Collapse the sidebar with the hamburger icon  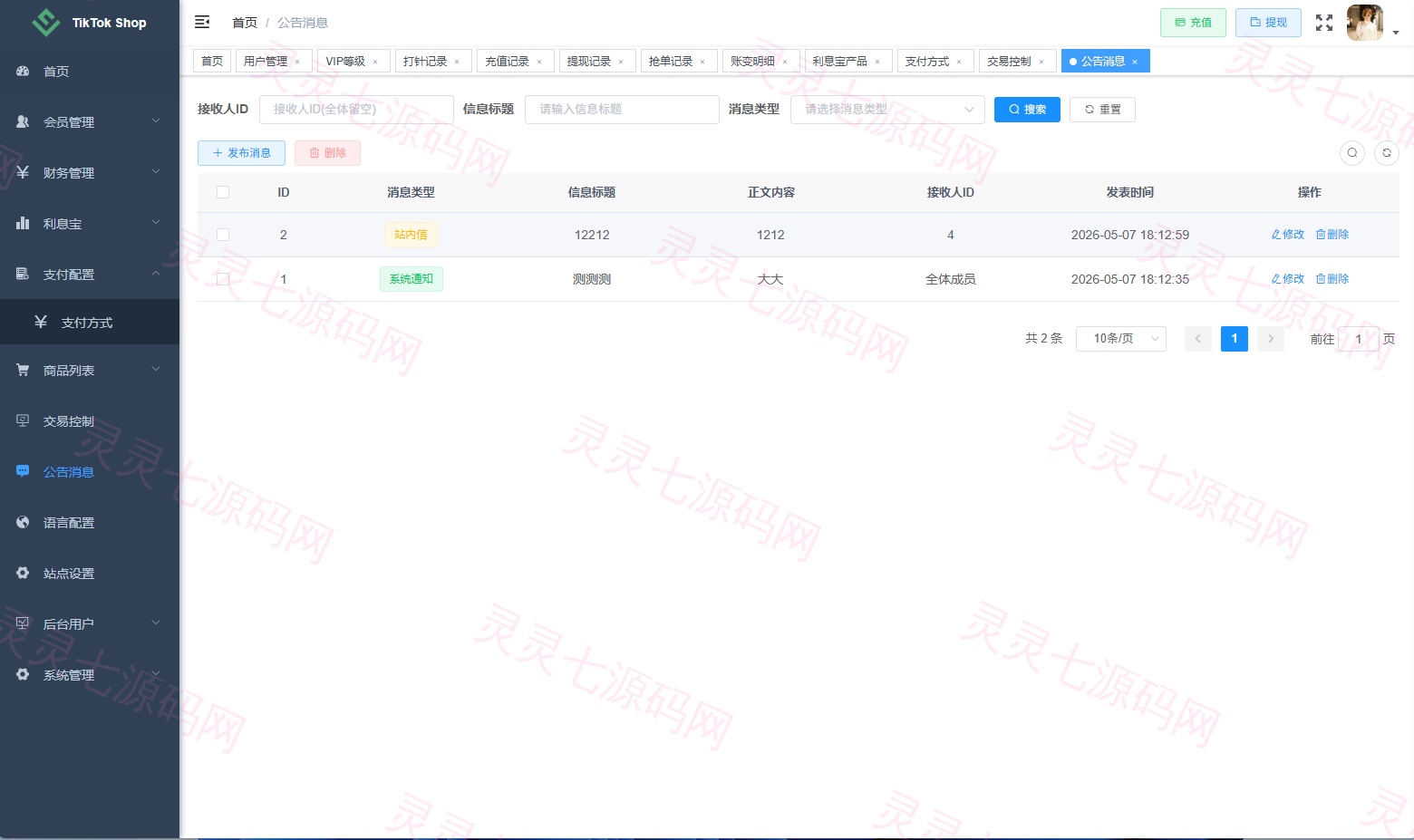coord(202,22)
